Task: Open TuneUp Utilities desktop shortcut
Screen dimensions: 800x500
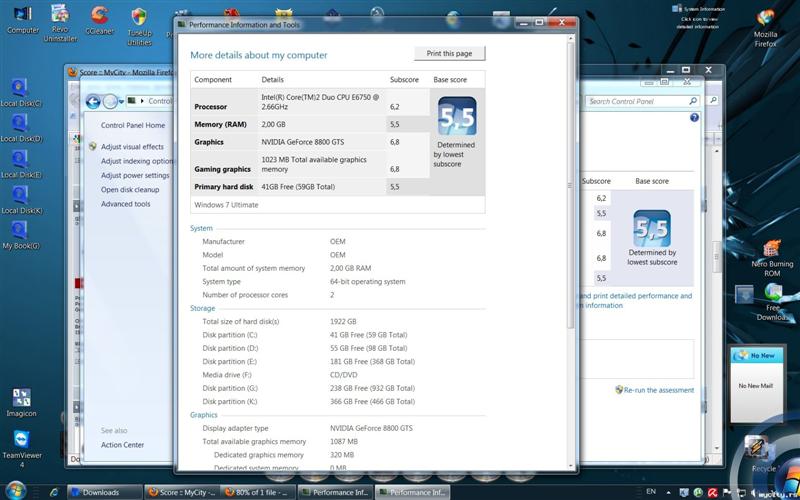Action: tap(139, 18)
